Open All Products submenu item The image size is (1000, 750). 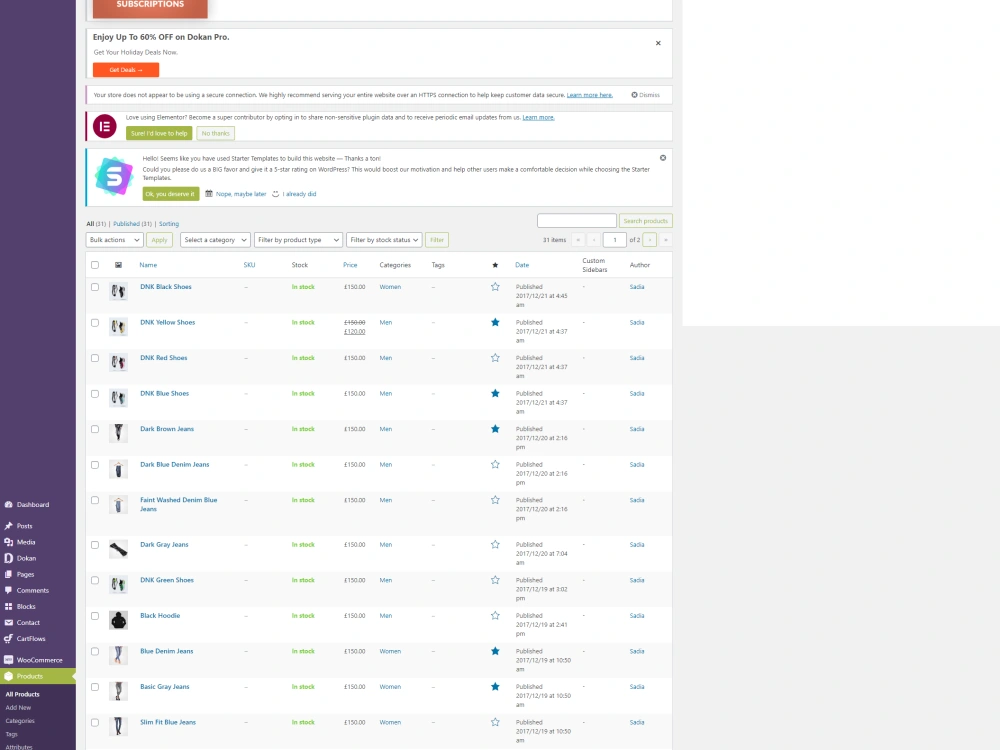[22, 695]
